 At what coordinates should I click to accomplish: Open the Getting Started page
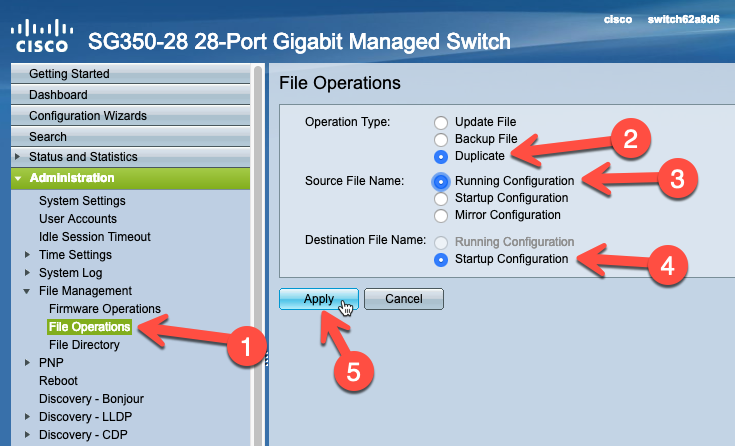point(130,74)
